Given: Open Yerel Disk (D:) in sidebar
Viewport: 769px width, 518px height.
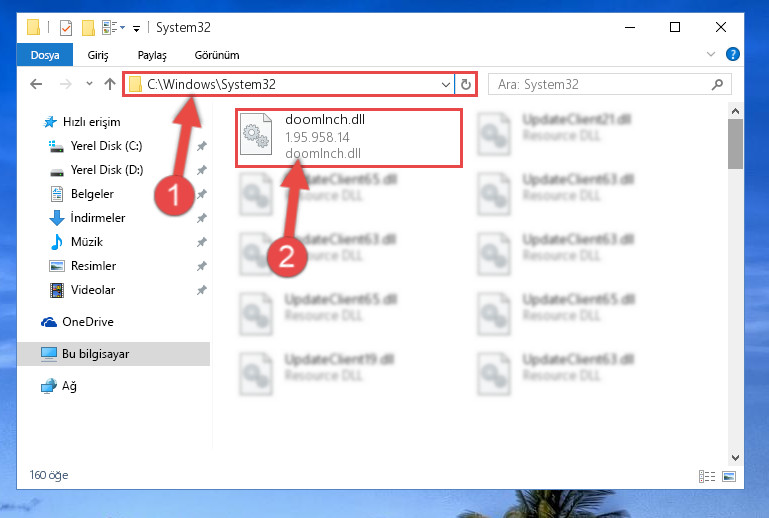Looking at the screenshot, I should [x=97, y=170].
